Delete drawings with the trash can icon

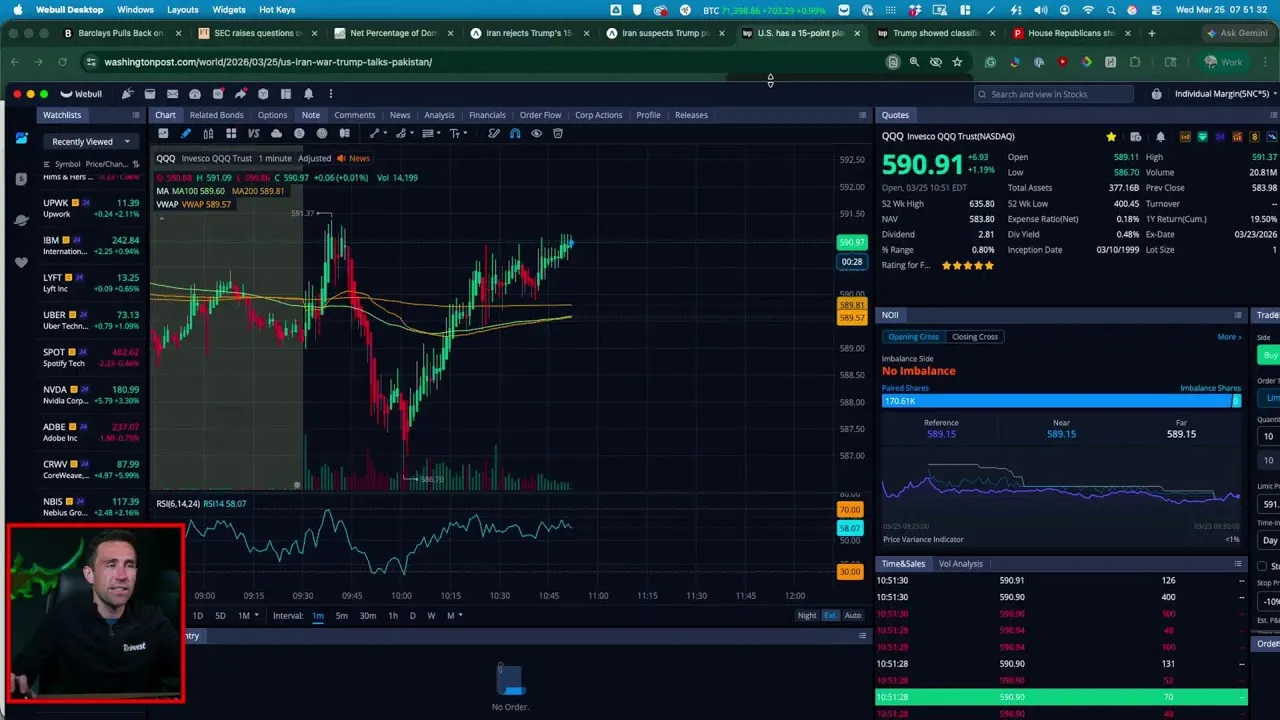click(558, 133)
